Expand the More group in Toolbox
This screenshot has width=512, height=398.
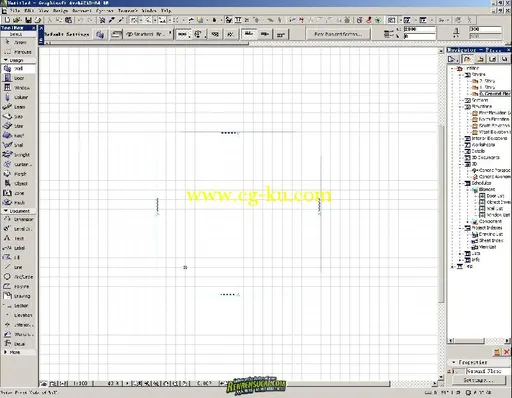[5, 352]
